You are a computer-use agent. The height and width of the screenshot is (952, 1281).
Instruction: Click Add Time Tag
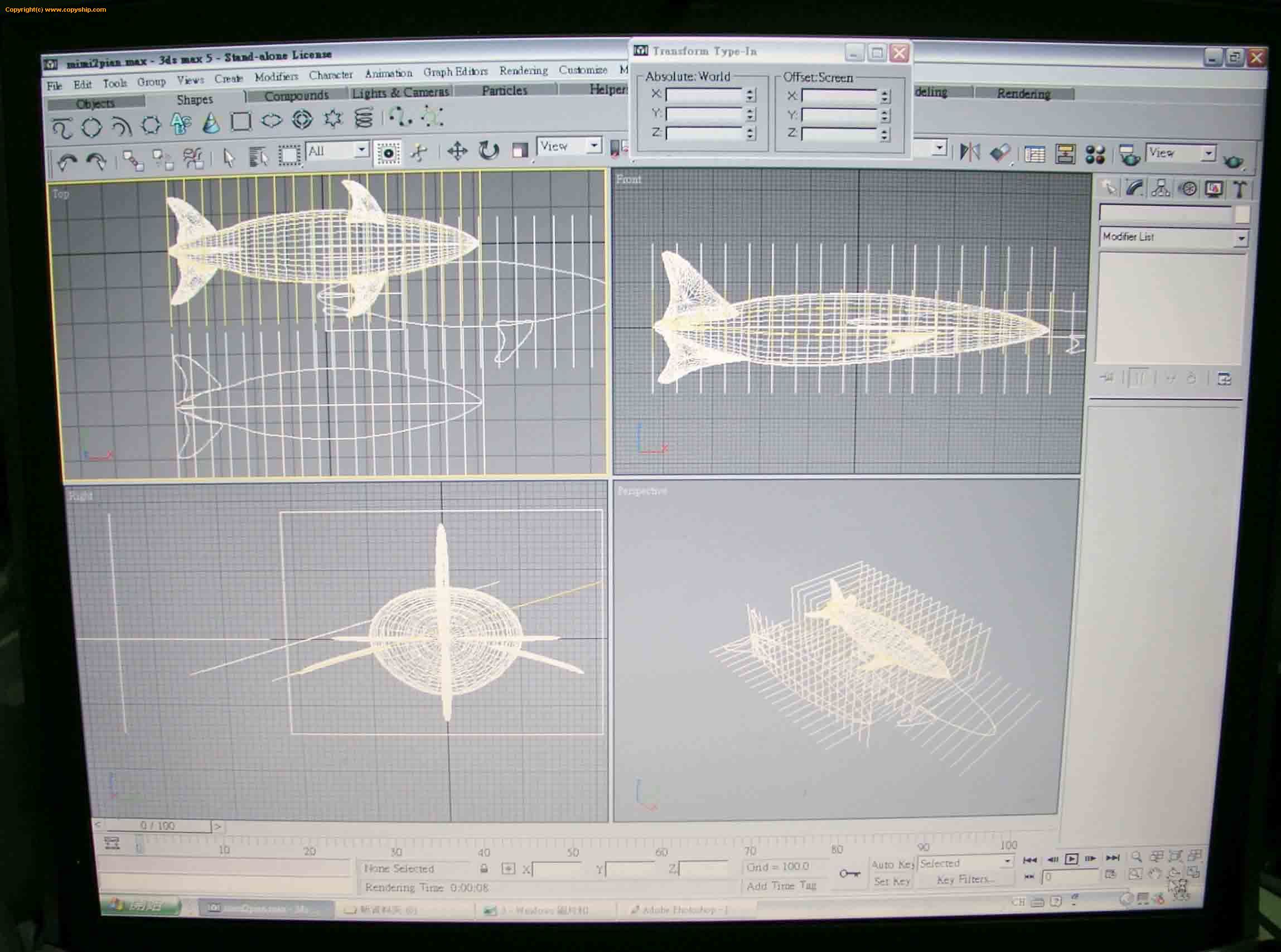(x=781, y=886)
